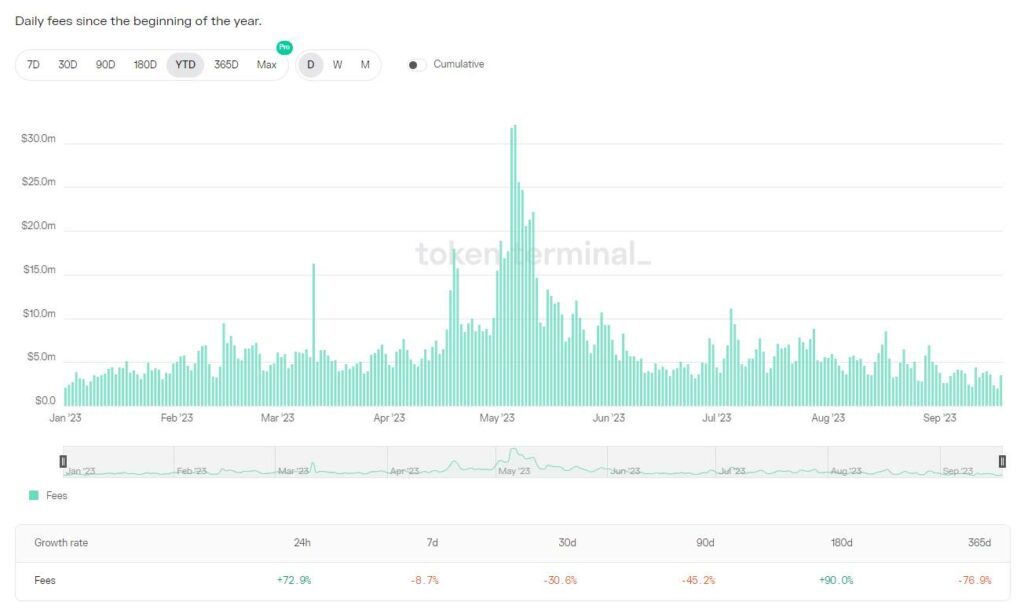
Task: Click the Growth rate column header
Action: (x=61, y=542)
